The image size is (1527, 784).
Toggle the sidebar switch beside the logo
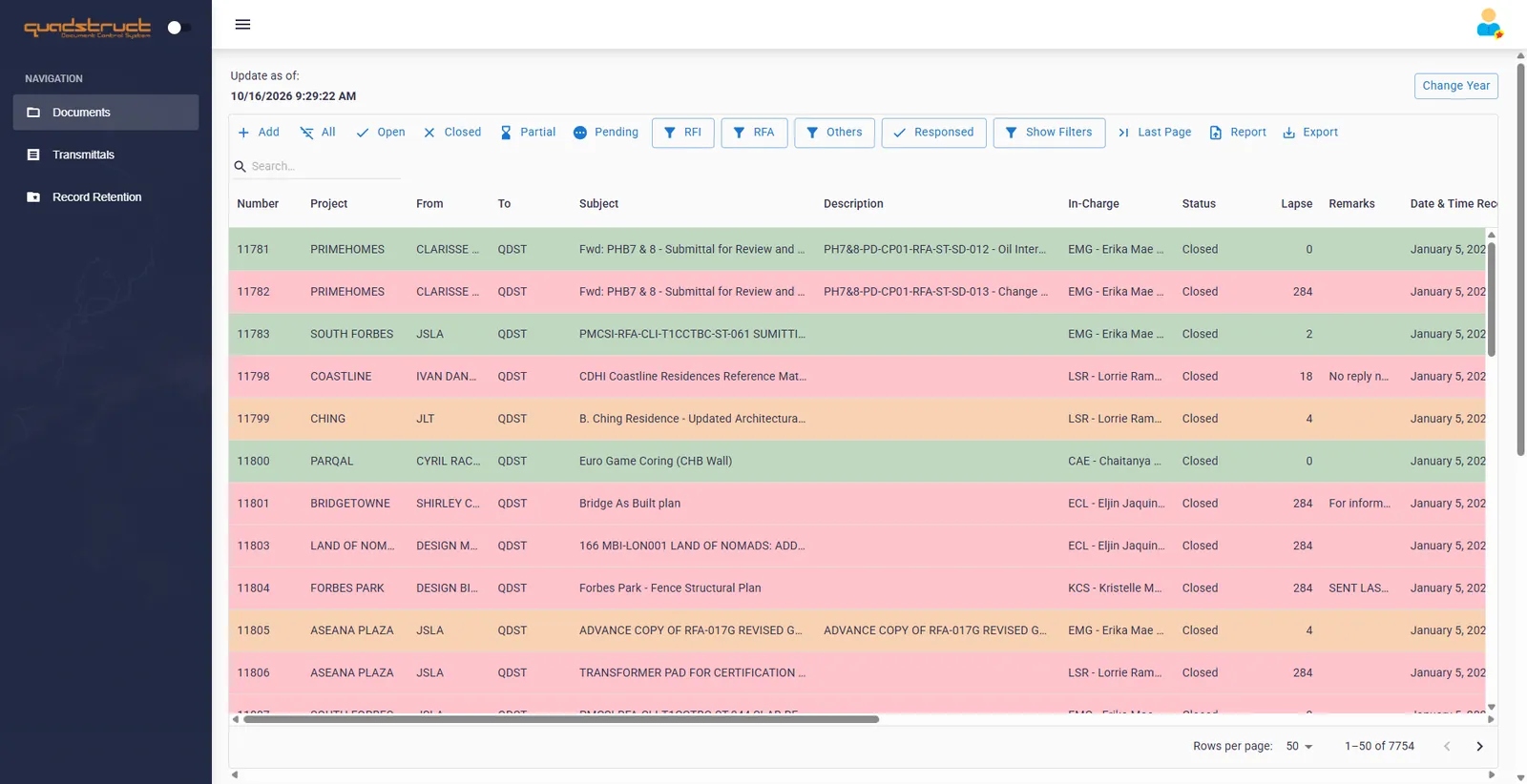pyautogui.click(x=178, y=28)
